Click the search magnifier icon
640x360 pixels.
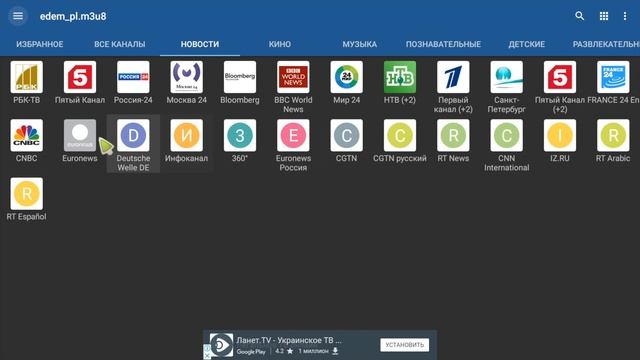pyautogui.click(x=579, y=16)
